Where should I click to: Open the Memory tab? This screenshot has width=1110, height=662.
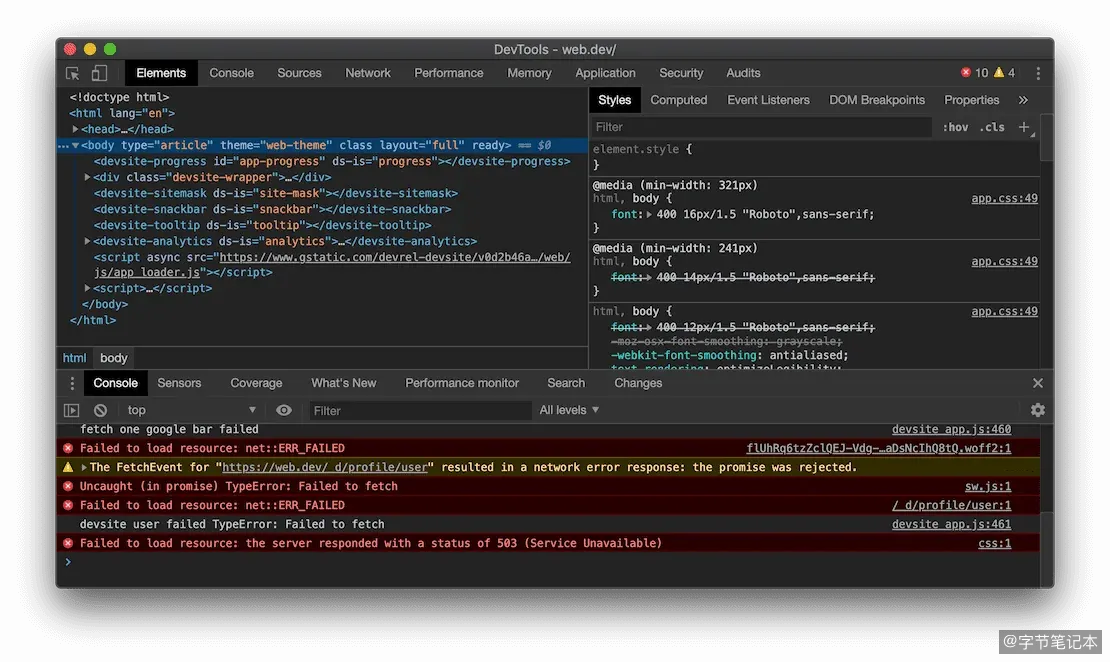click(x=530, y=73)
